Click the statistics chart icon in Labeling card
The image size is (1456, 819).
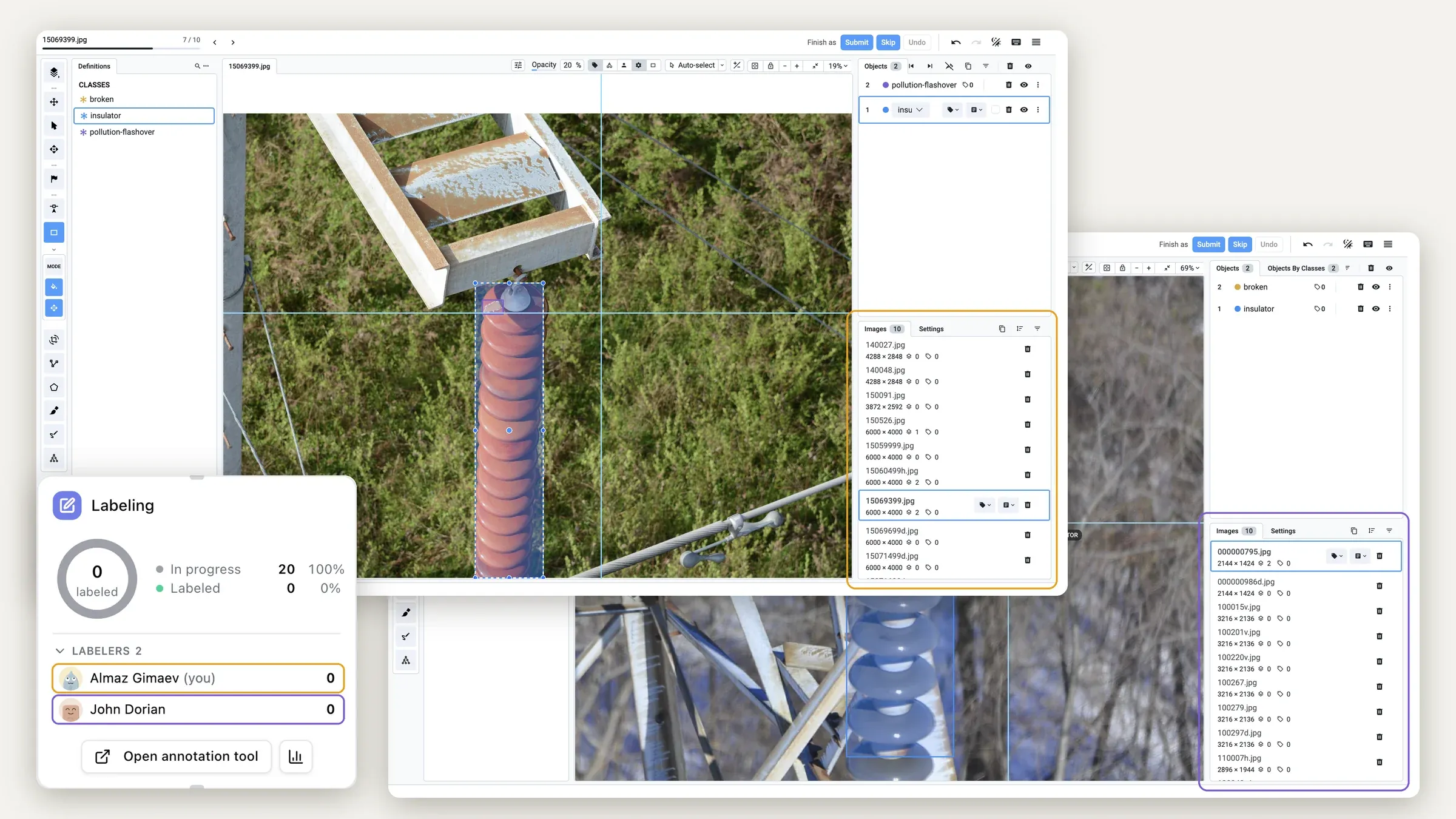[295, 757]
